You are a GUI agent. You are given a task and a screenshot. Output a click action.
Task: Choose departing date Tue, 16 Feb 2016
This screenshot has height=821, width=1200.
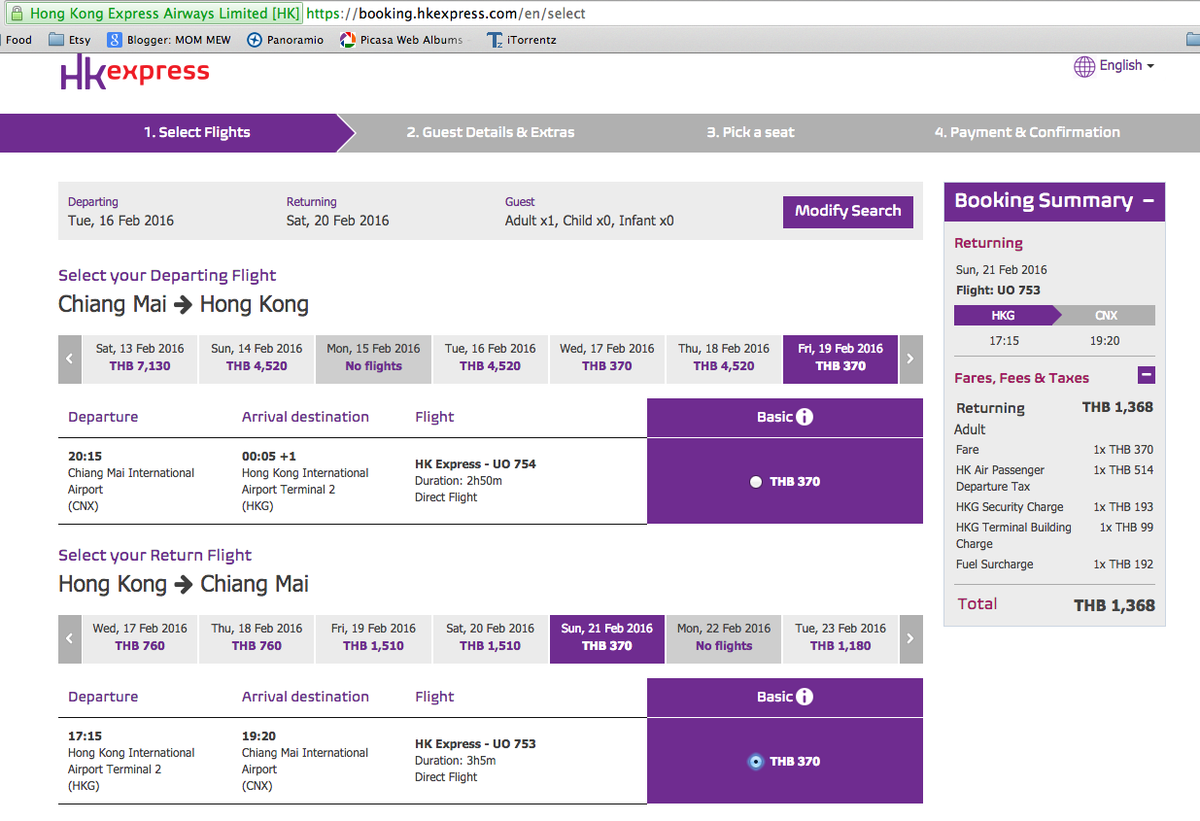tap(490, 357)
